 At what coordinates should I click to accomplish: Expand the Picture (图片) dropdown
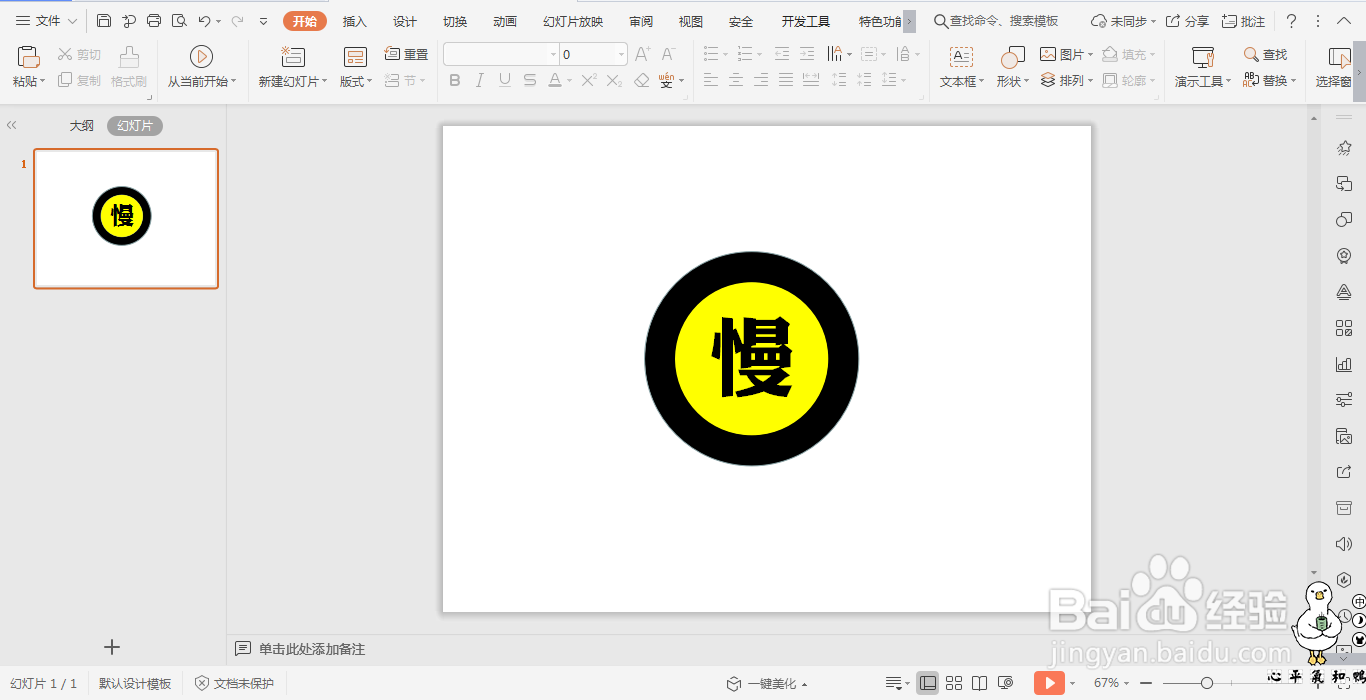coord(1090,54)
